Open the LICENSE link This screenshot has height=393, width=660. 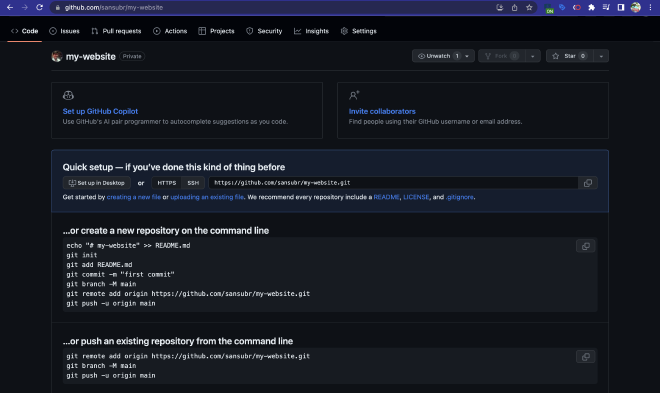[x=416, y=197]
